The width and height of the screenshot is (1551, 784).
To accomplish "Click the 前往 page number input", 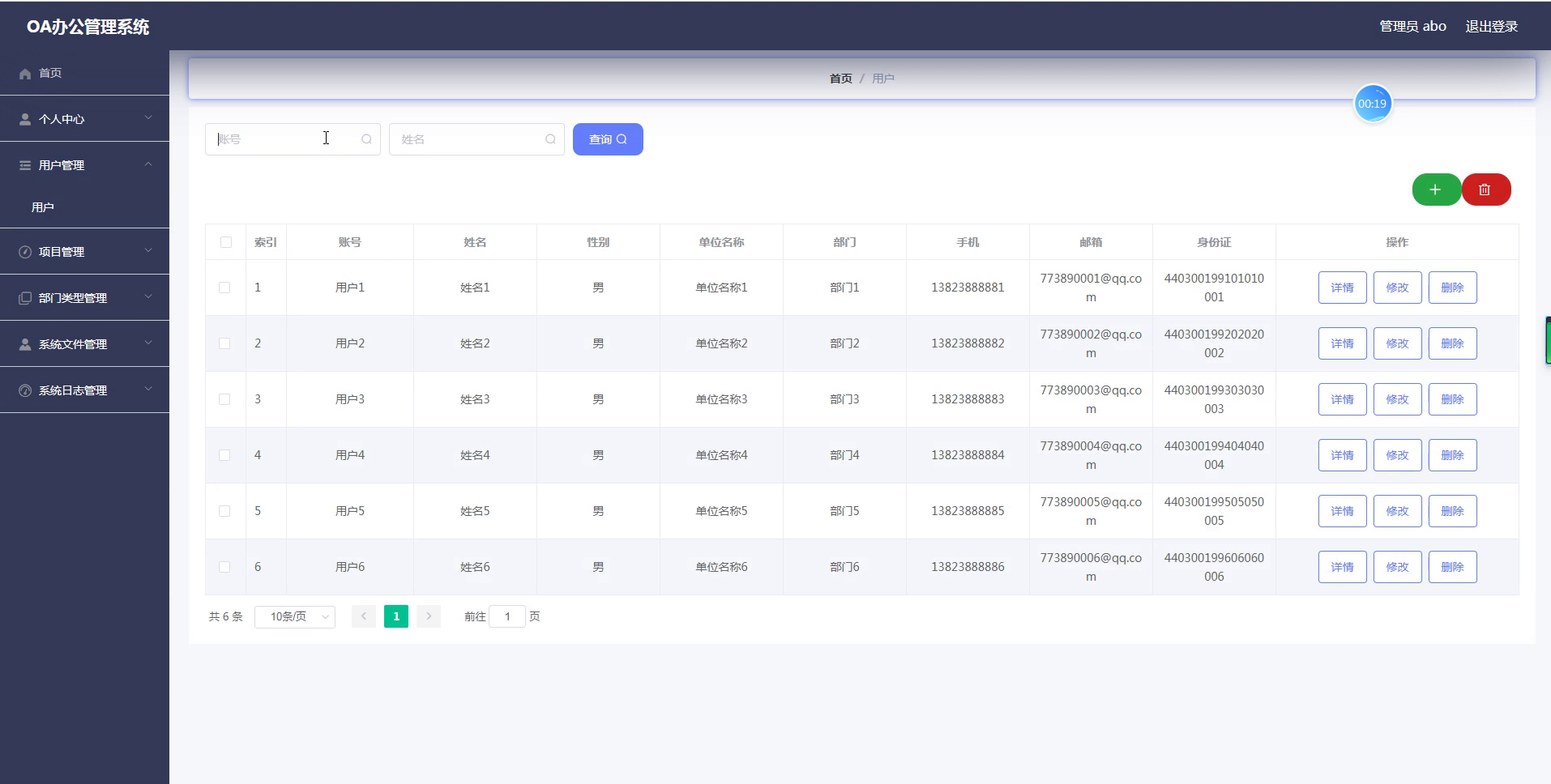I will pyautogui.click(x=507, y=616).
